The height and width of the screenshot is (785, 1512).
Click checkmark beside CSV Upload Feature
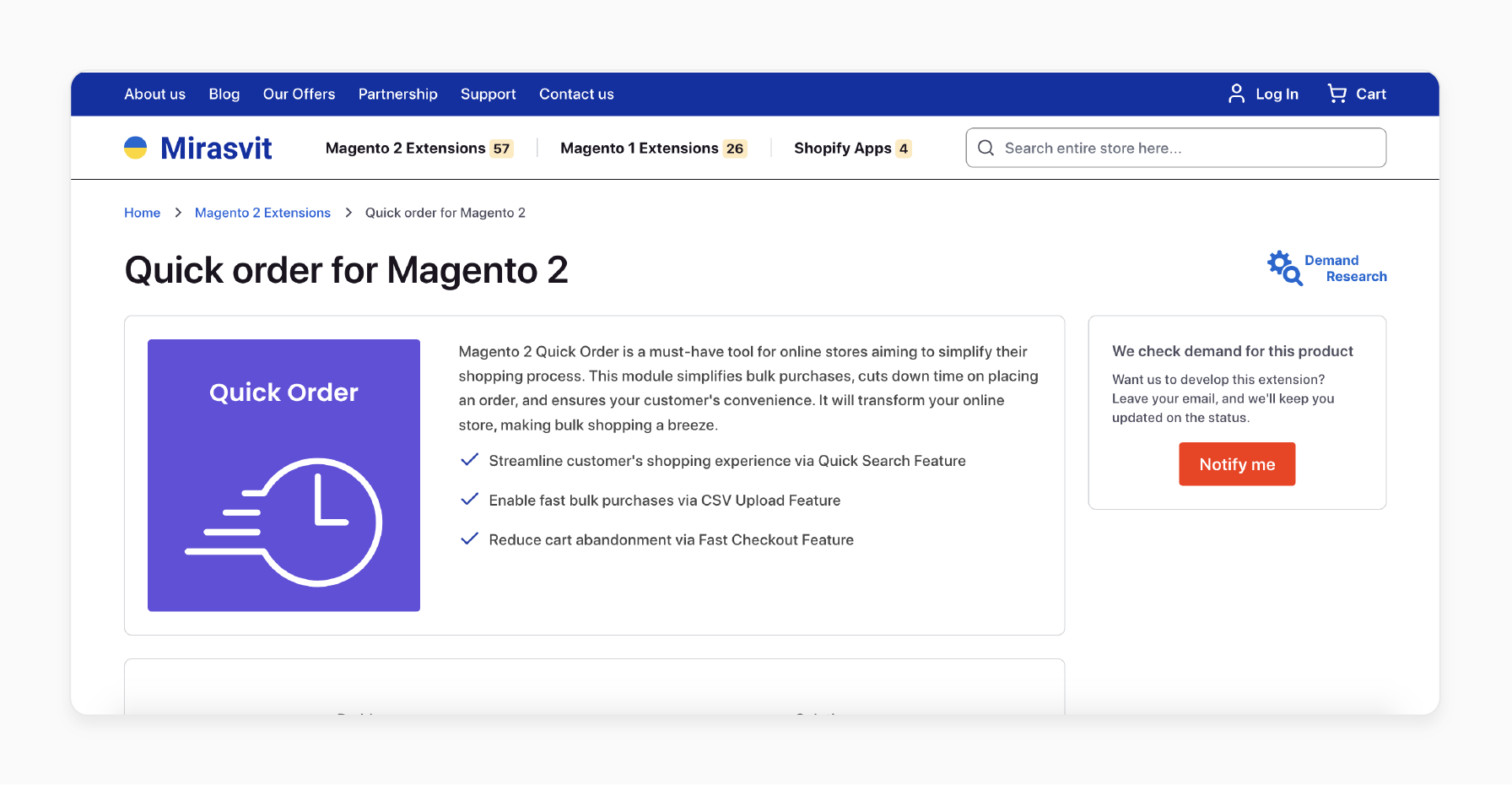(x=469, y=500)
